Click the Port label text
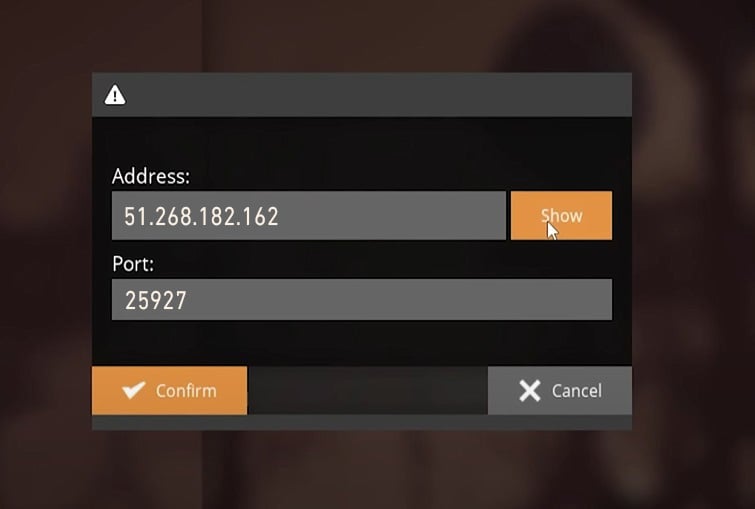The width and height of the screenshot is (755, 509). pyautogui.click(x=133, y=263)
